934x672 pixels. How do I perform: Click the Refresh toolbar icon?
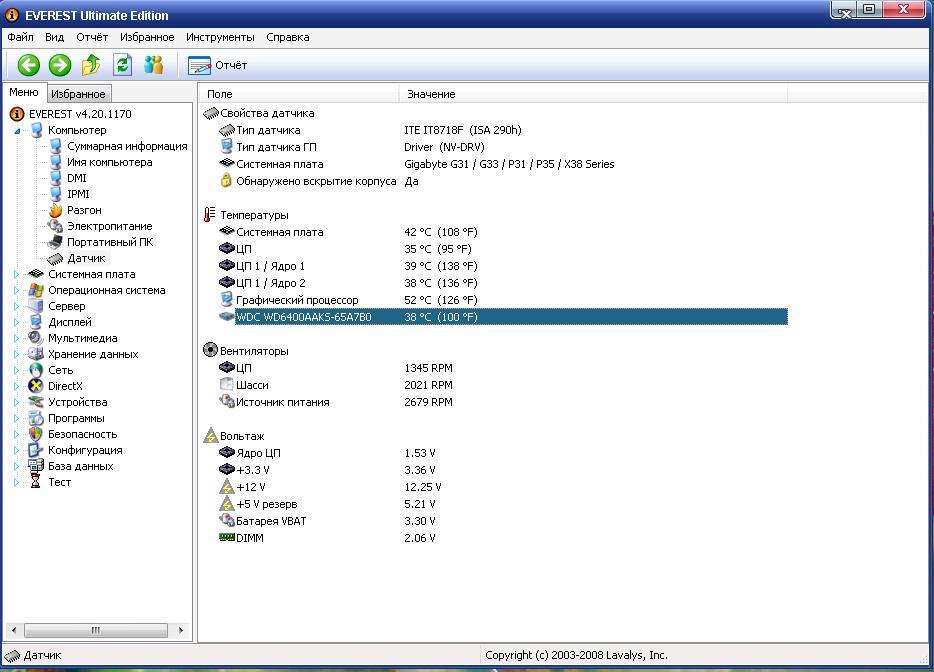(122, 65)
